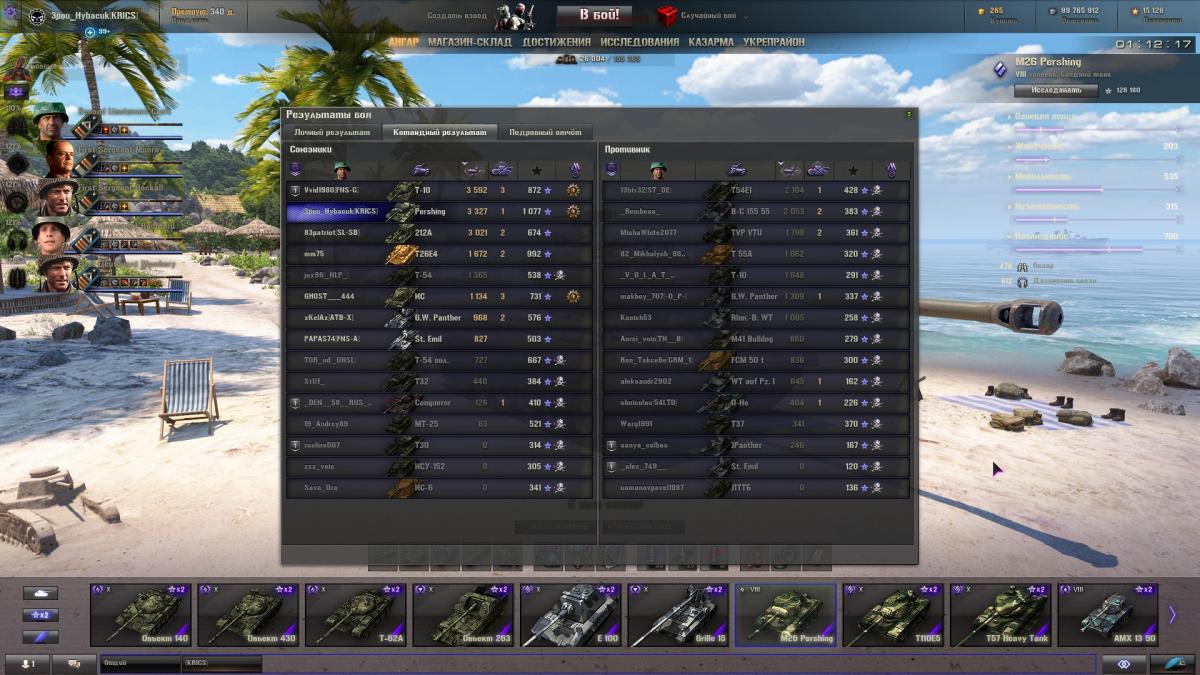
Task: Sort allies by medals column icon
Action: point(574,171)
